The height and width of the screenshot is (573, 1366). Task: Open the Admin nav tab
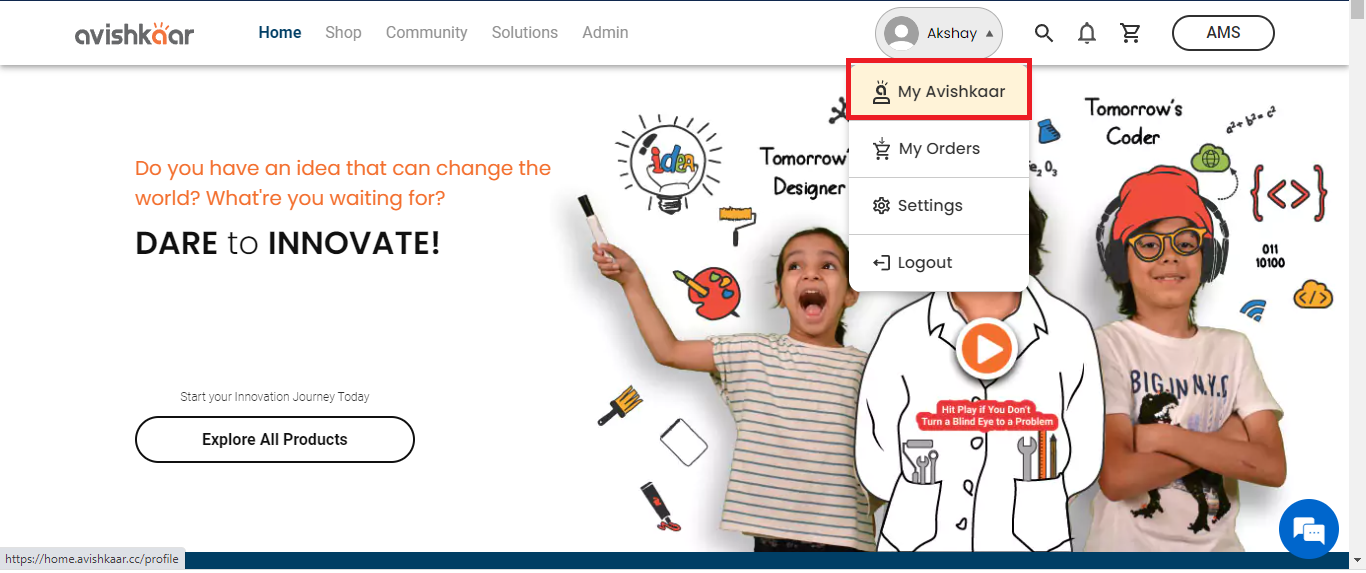click(605, 33)
